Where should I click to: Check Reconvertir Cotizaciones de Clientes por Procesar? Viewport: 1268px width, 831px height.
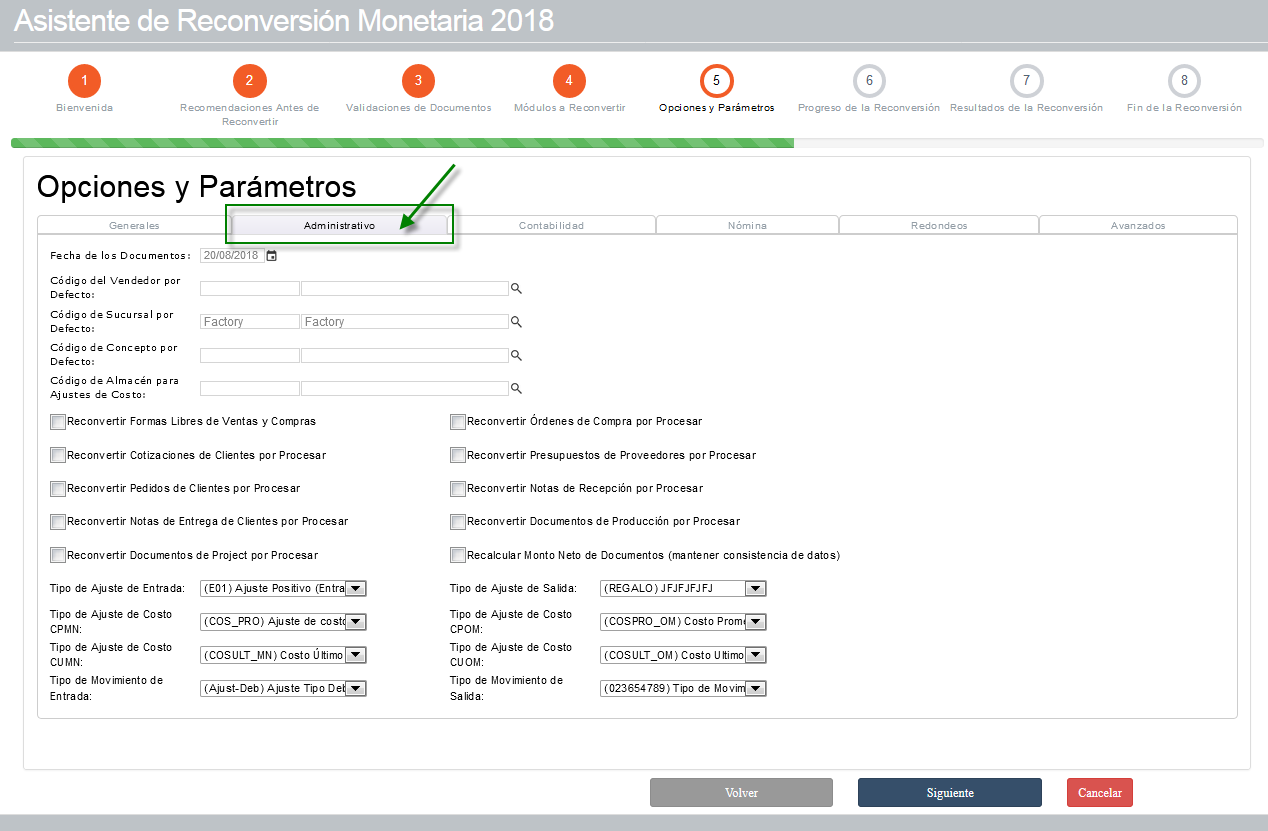(x=58, y=455)
